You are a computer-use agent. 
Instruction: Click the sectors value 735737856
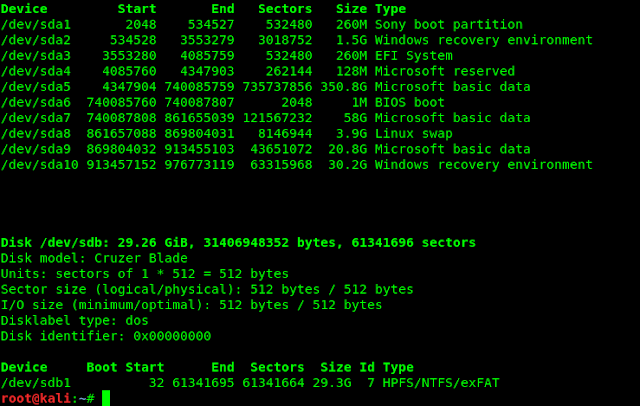[x=278, y=87]
